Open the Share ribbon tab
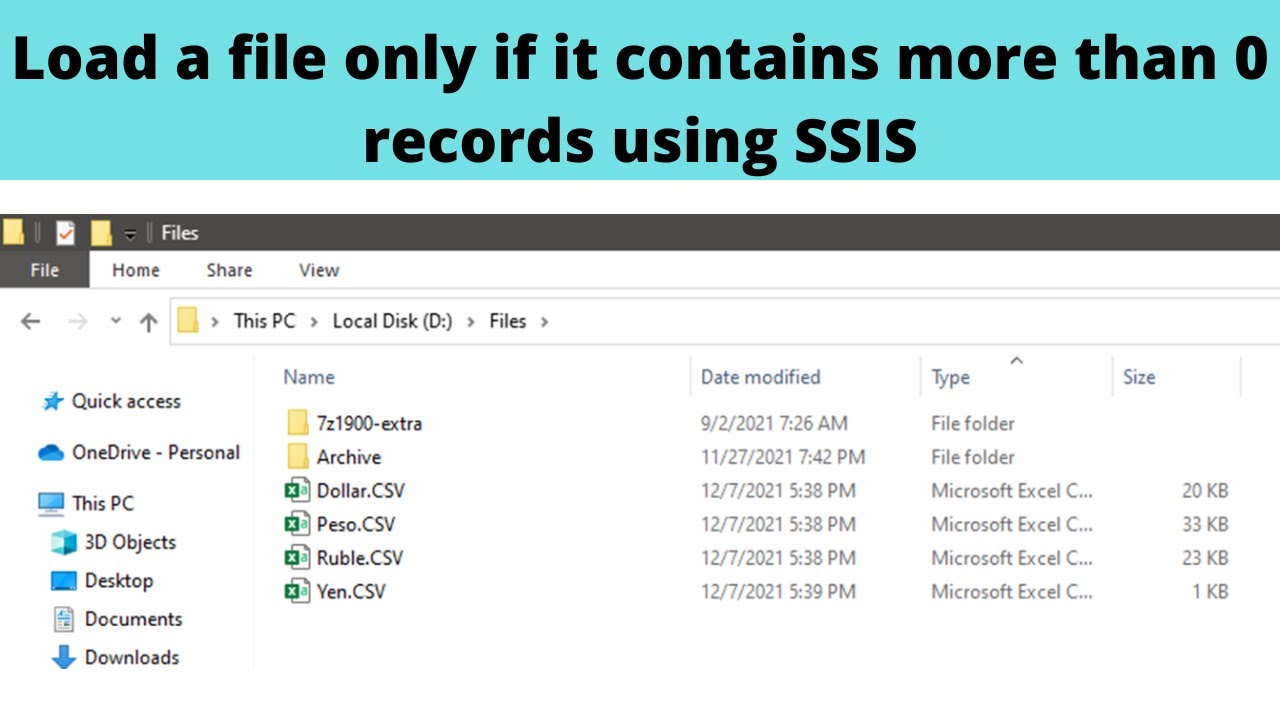Image resolution: width=1280 pixels, height=720 pixels. point(229,270)
